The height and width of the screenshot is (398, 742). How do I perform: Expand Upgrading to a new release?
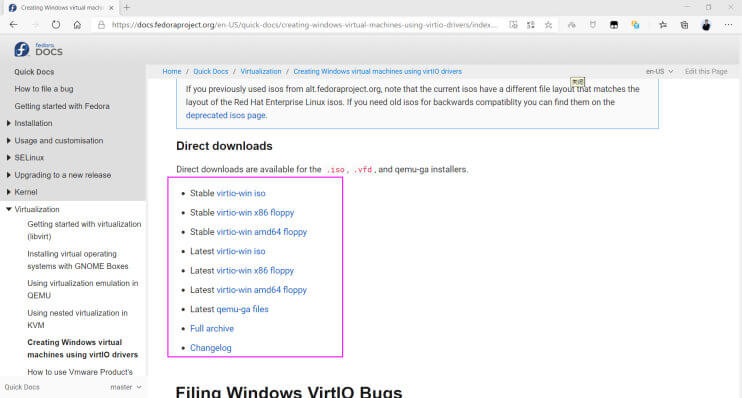pos(9,175)
